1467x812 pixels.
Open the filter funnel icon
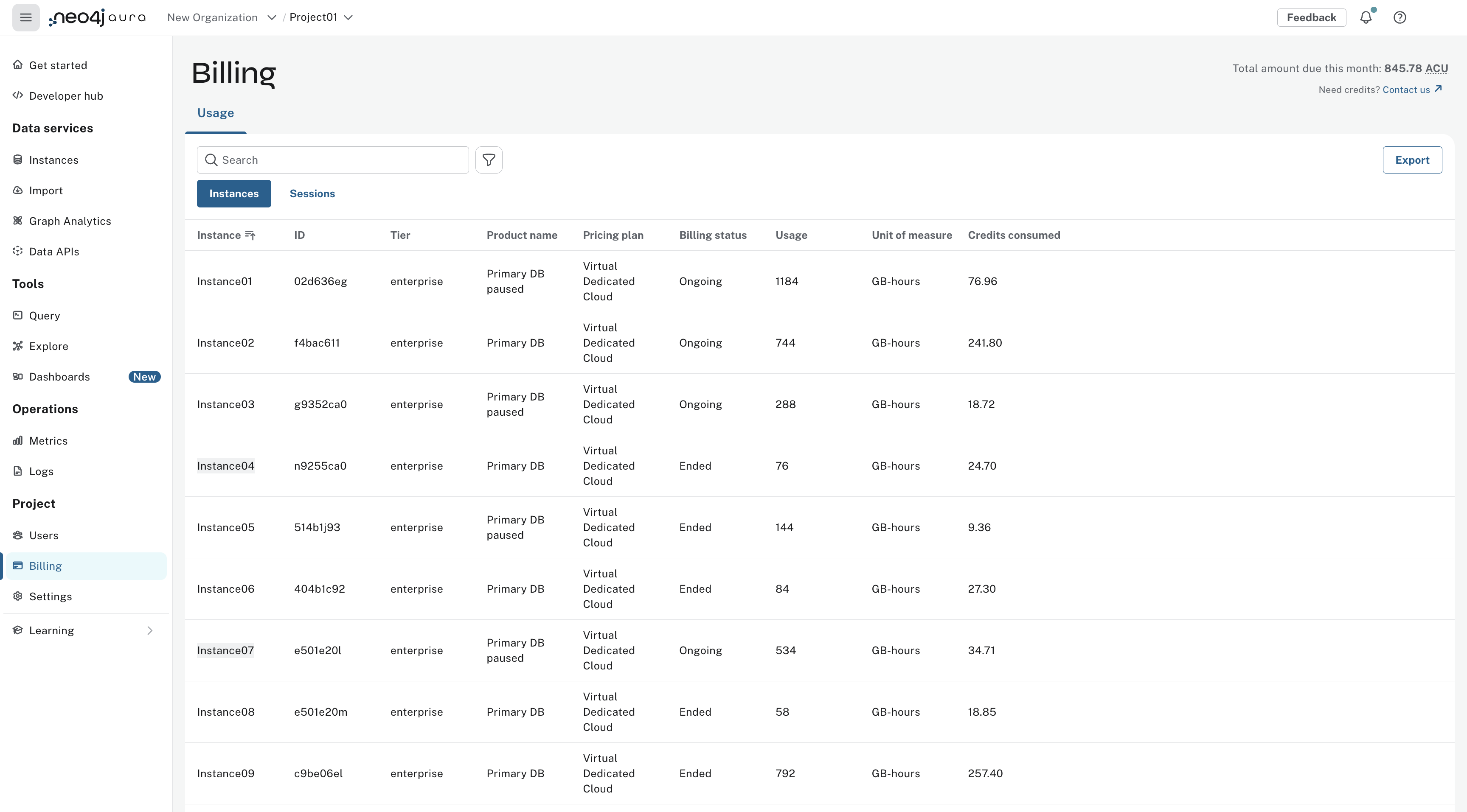pos(489,160)
